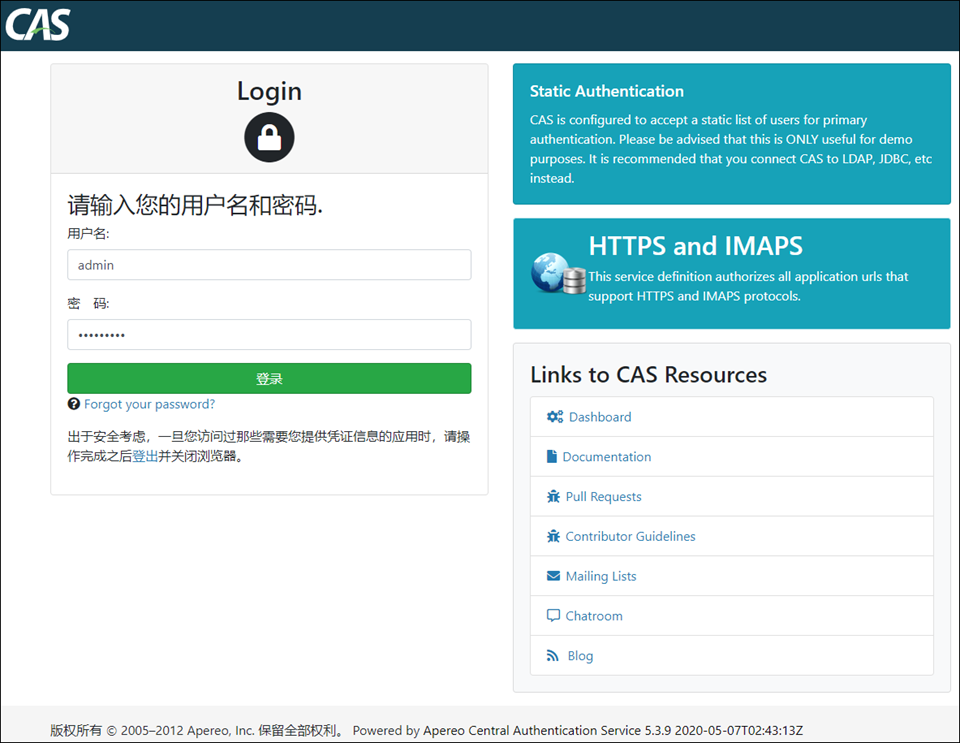Visit the Mailing Lists link
Screen dimensions: 960x743
click(601, 576)
